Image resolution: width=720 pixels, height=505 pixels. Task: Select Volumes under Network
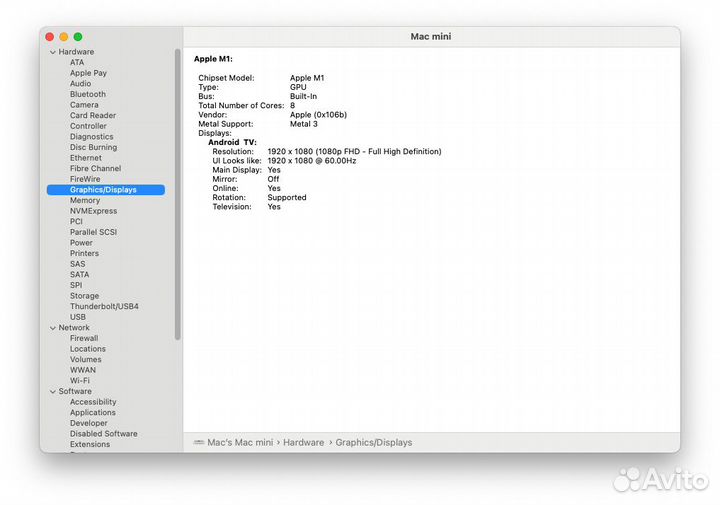85,359
